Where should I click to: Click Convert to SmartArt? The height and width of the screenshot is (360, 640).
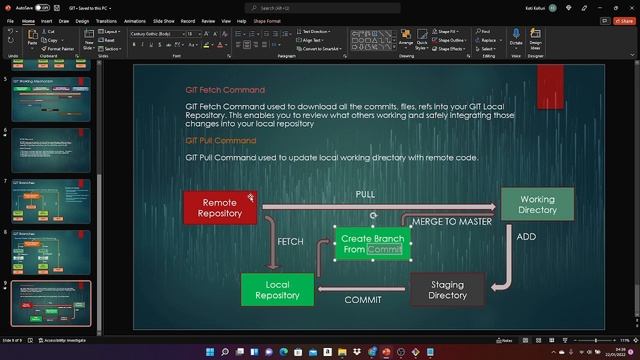pos(319,49)
